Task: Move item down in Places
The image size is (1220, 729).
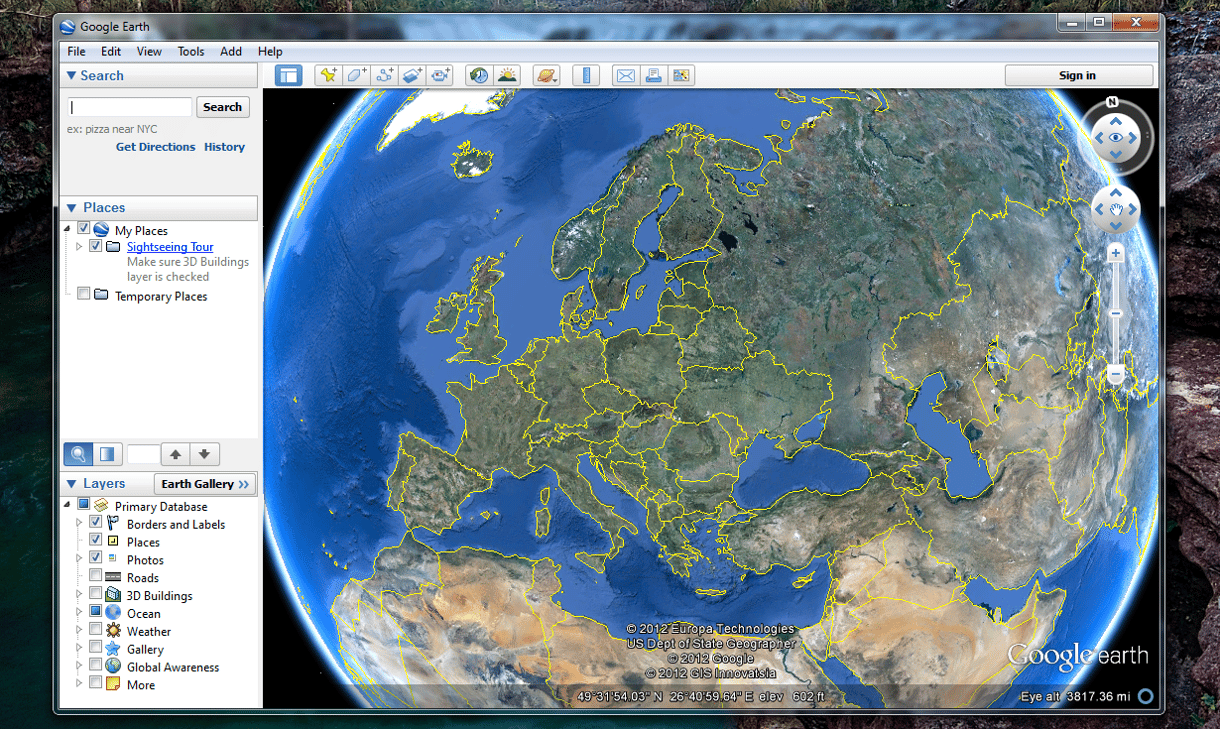Action: point(204,454)
